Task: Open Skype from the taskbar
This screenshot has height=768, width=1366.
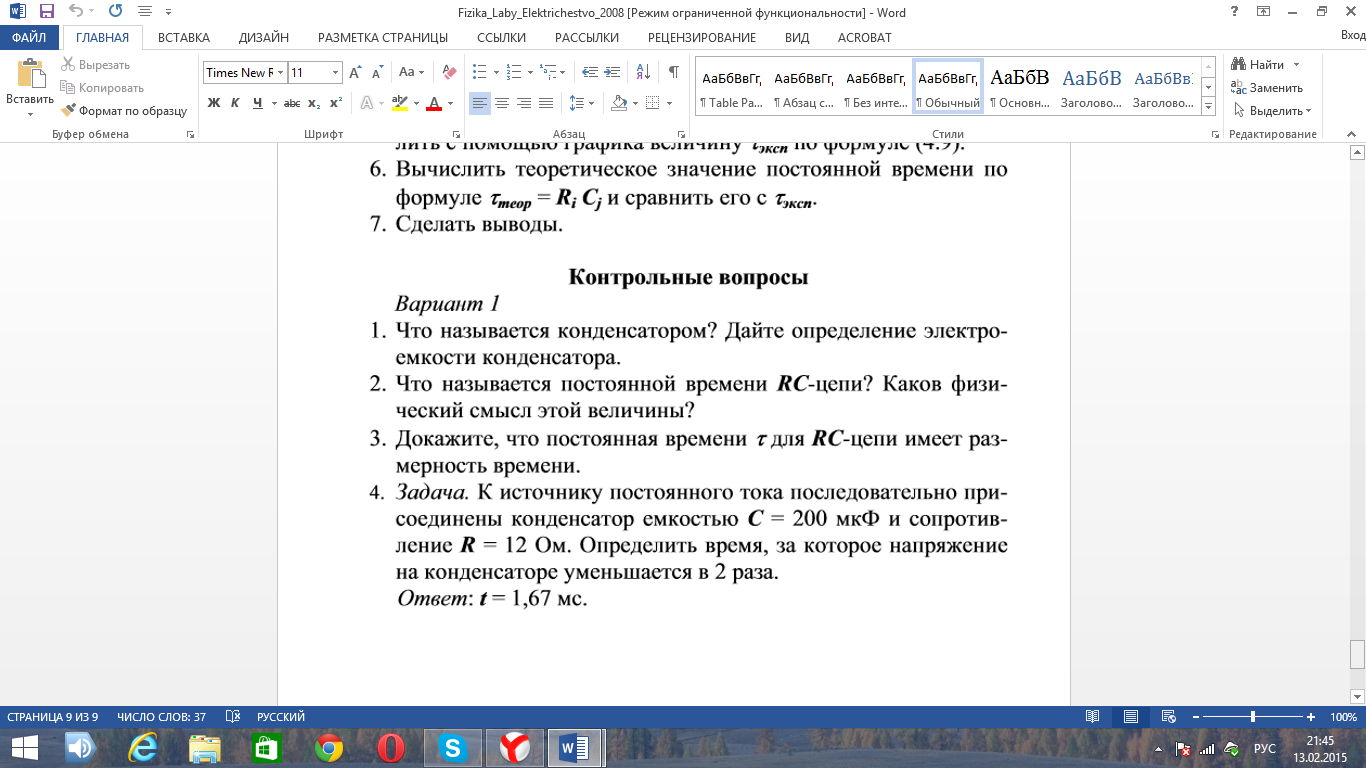Action: click(x=453, y=748)
